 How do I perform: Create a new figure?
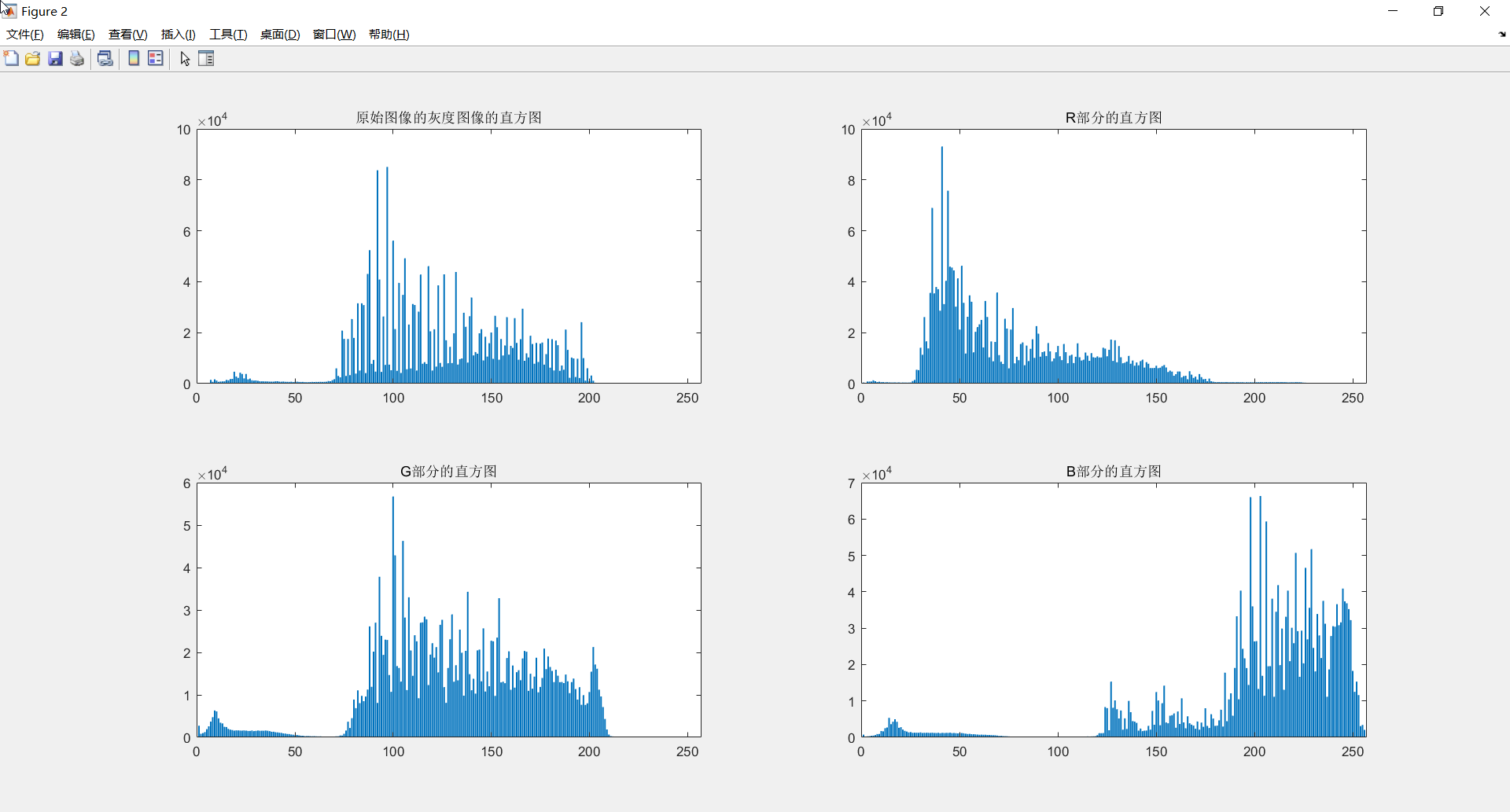pos(11,58)
